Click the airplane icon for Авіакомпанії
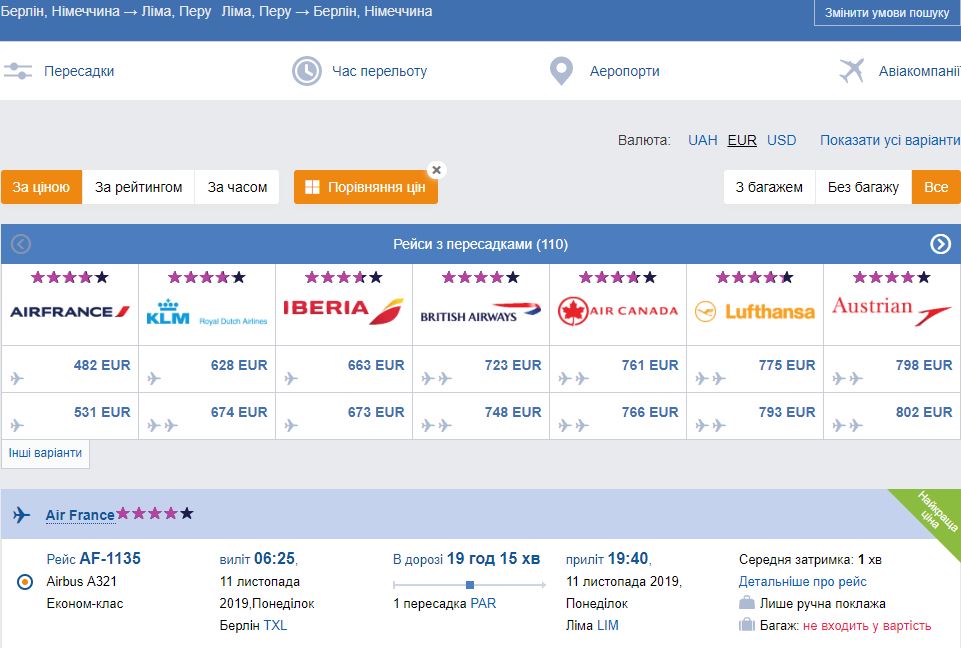The image size is (961, 648). pyautogui.click(x=852, y=71)
